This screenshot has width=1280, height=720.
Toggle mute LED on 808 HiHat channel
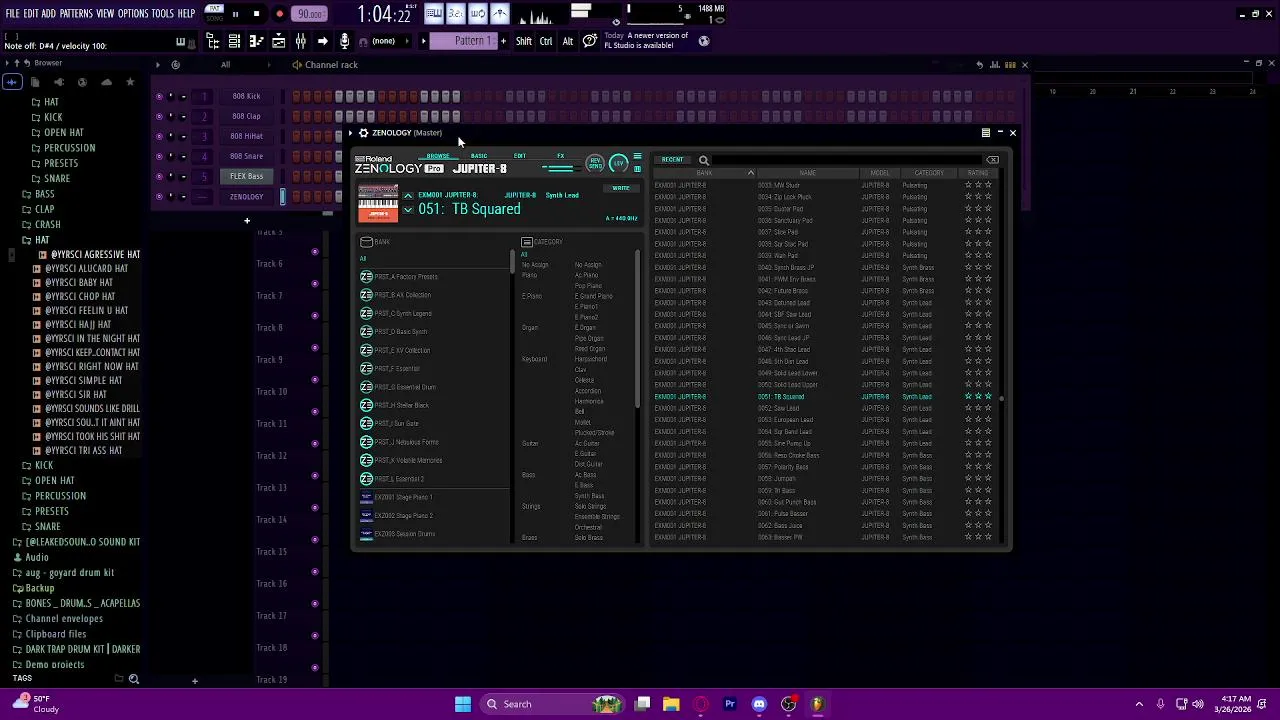point(159,137)
